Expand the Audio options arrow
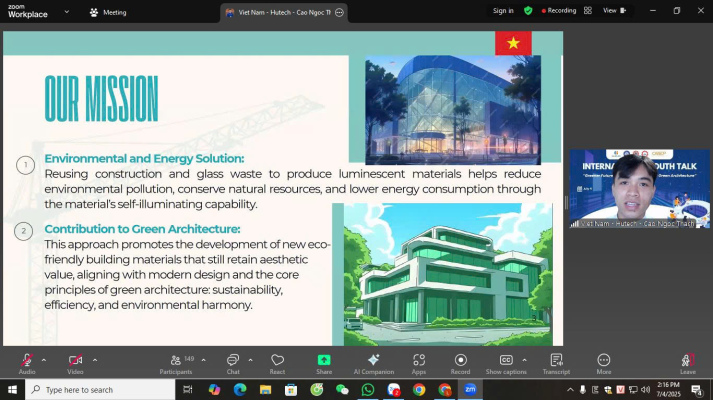The image size is (713, 400). point(44,360)
